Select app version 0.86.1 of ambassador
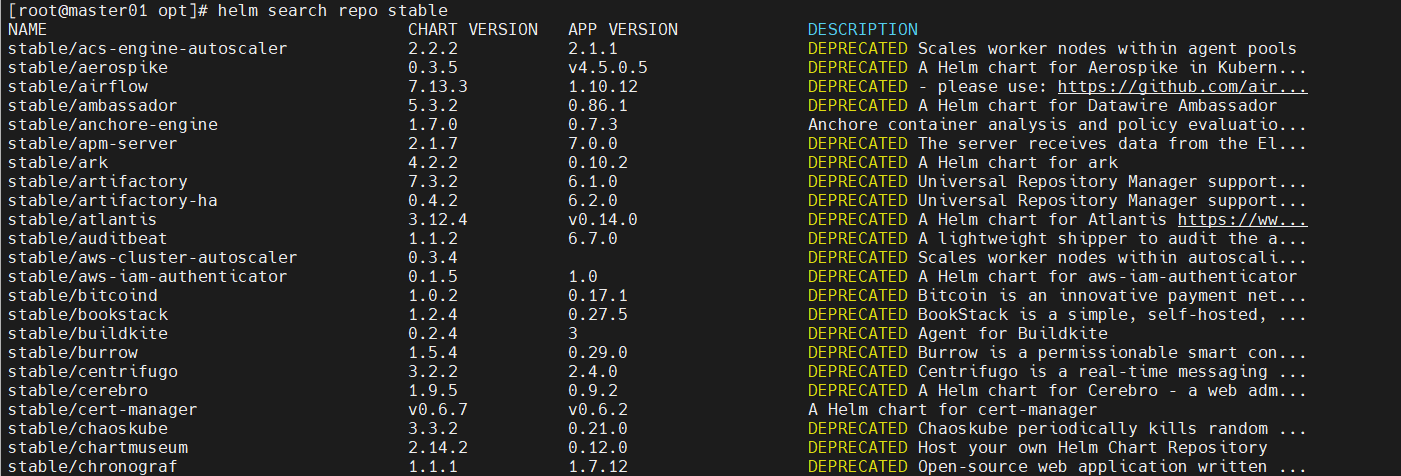Image resolution: width=1401 pixels, height=476 pixels. 598,105
